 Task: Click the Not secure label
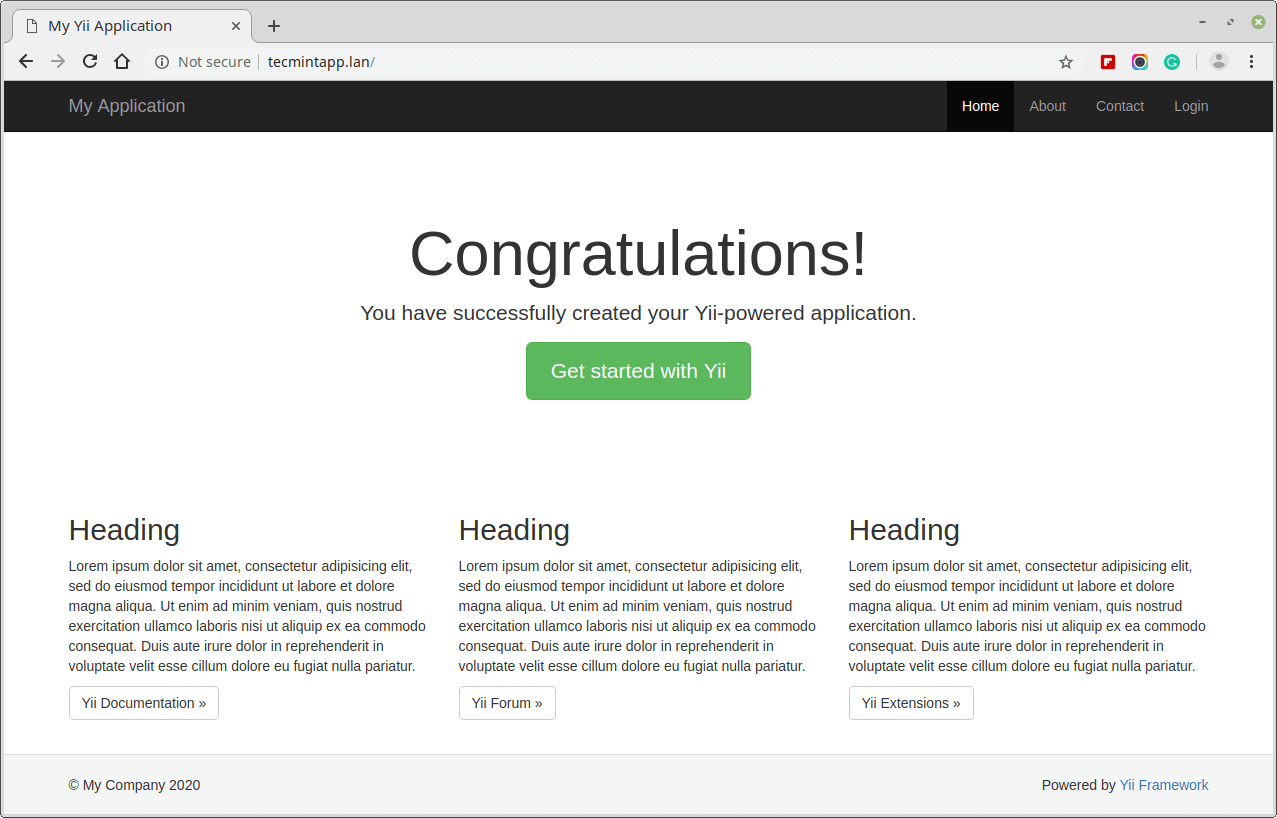pyautogui.click(x=214, y=62)
